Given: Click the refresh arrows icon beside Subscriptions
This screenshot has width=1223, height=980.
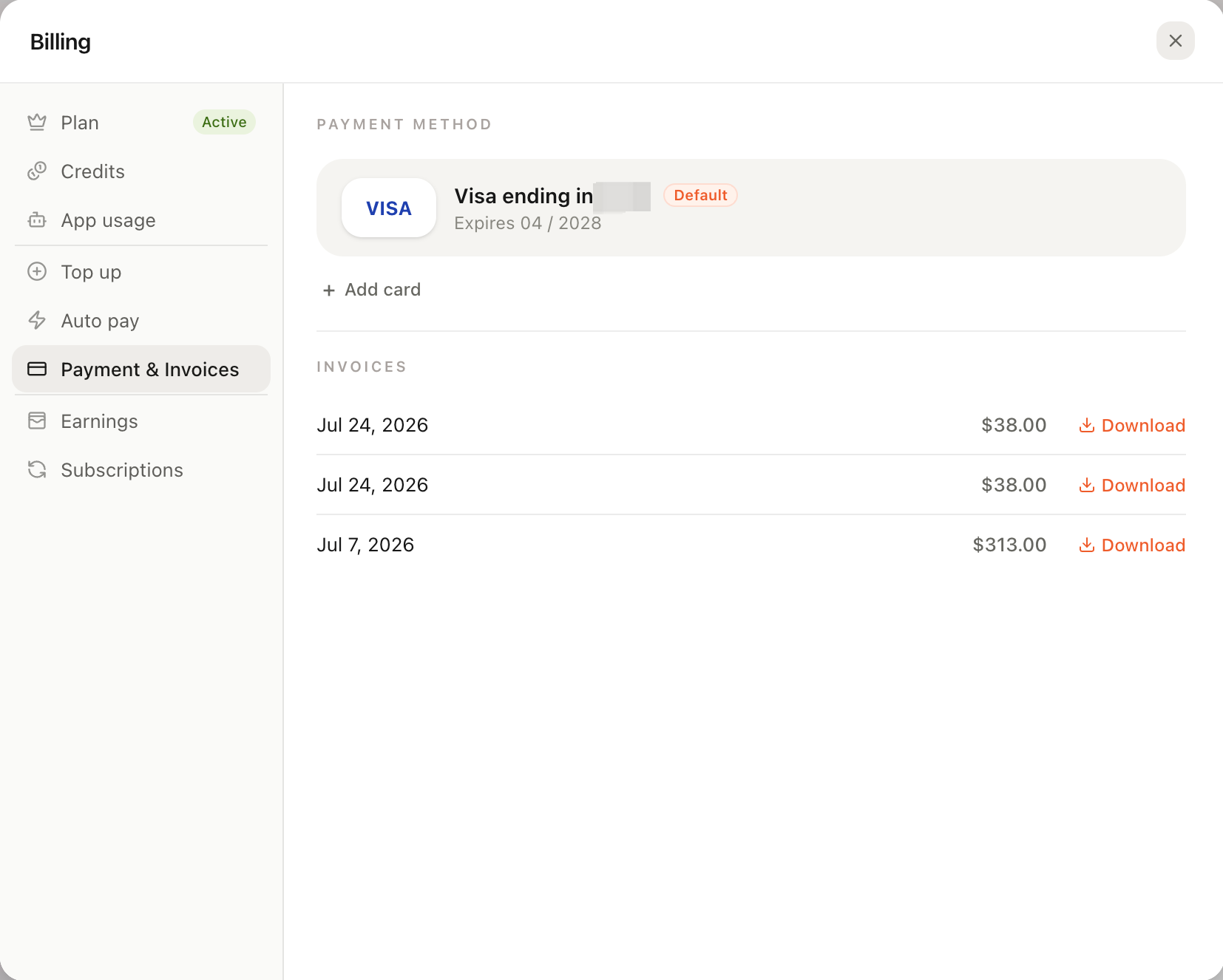Looking at the screenshot, I should click(x=37, y=469).
